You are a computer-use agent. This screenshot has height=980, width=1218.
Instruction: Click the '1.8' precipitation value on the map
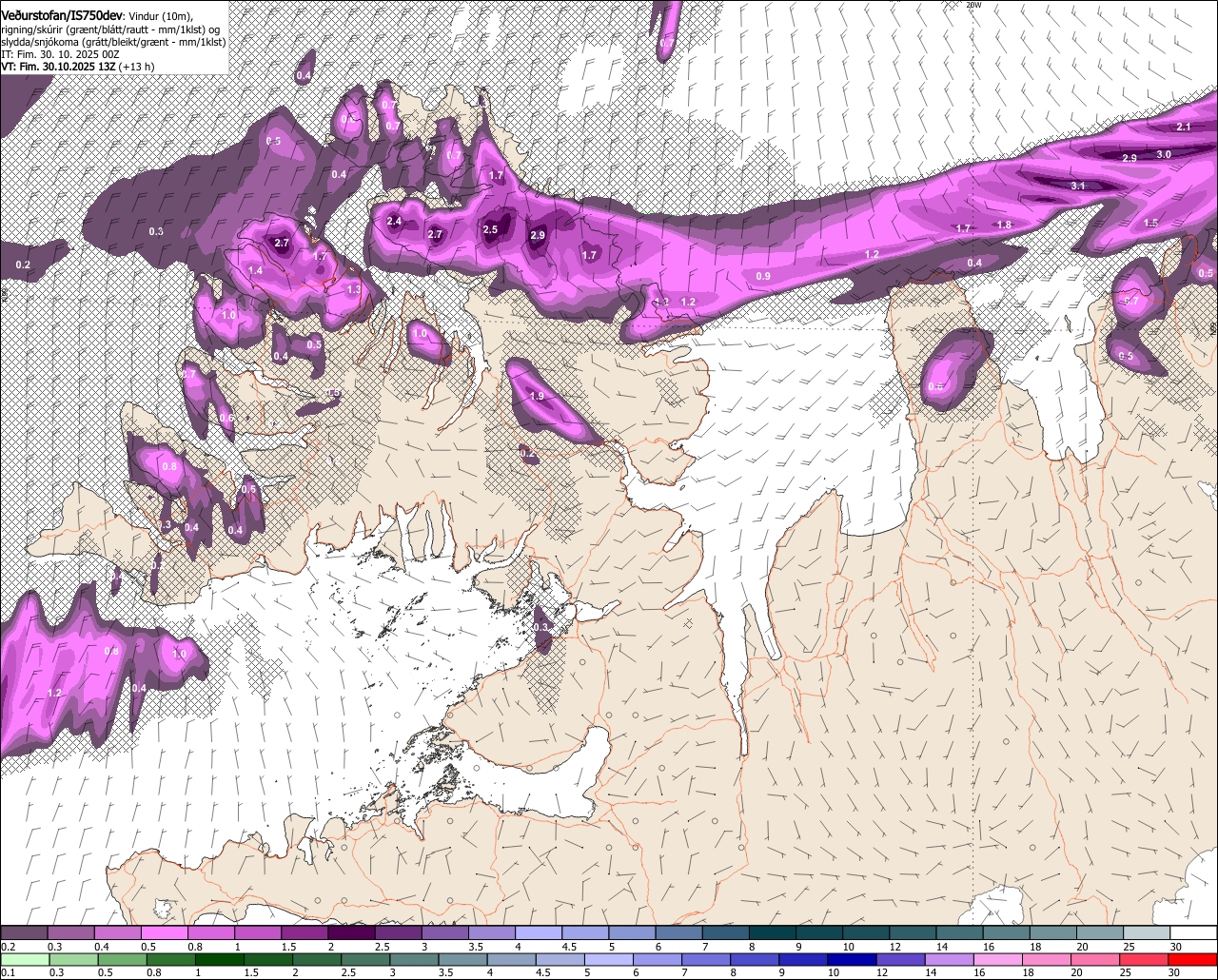pyautogui.click(x=1004, y=225)
